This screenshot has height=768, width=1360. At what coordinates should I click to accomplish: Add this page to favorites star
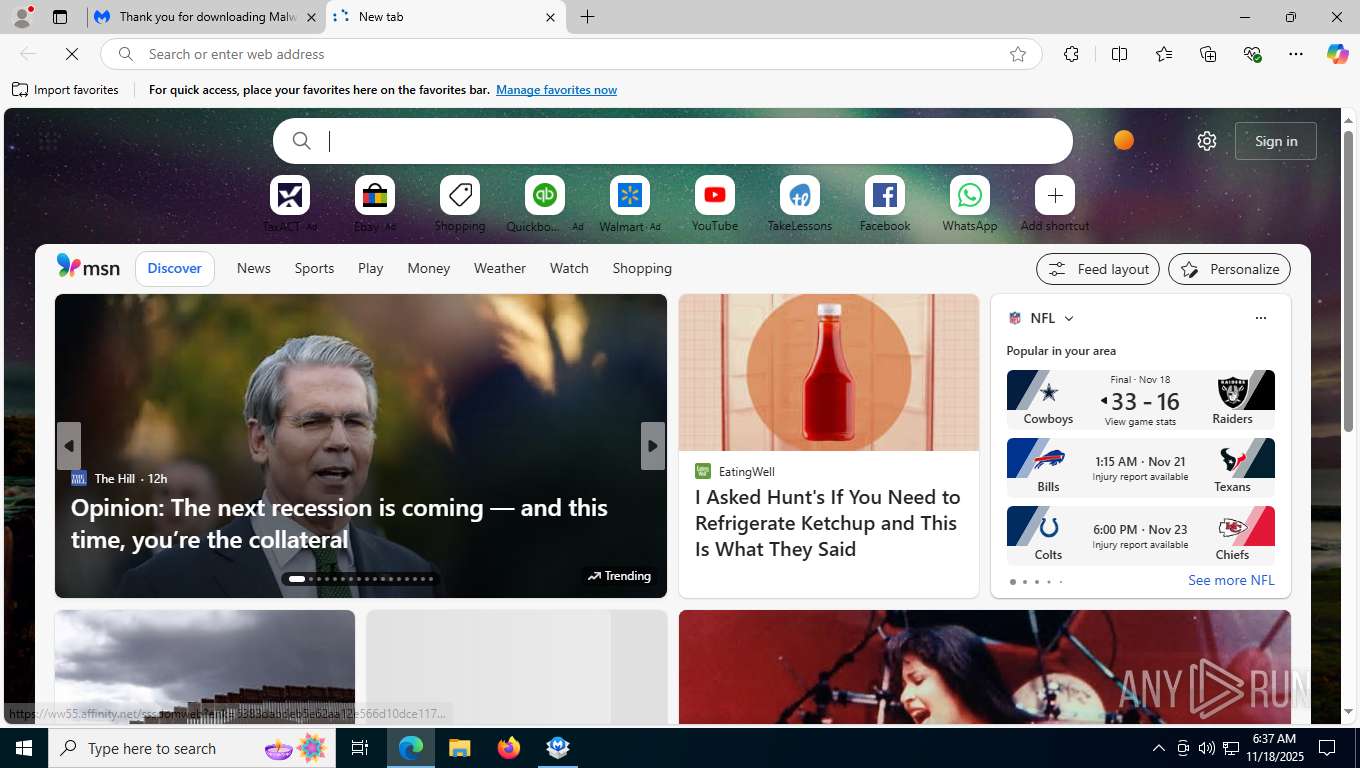[1018, 54]
